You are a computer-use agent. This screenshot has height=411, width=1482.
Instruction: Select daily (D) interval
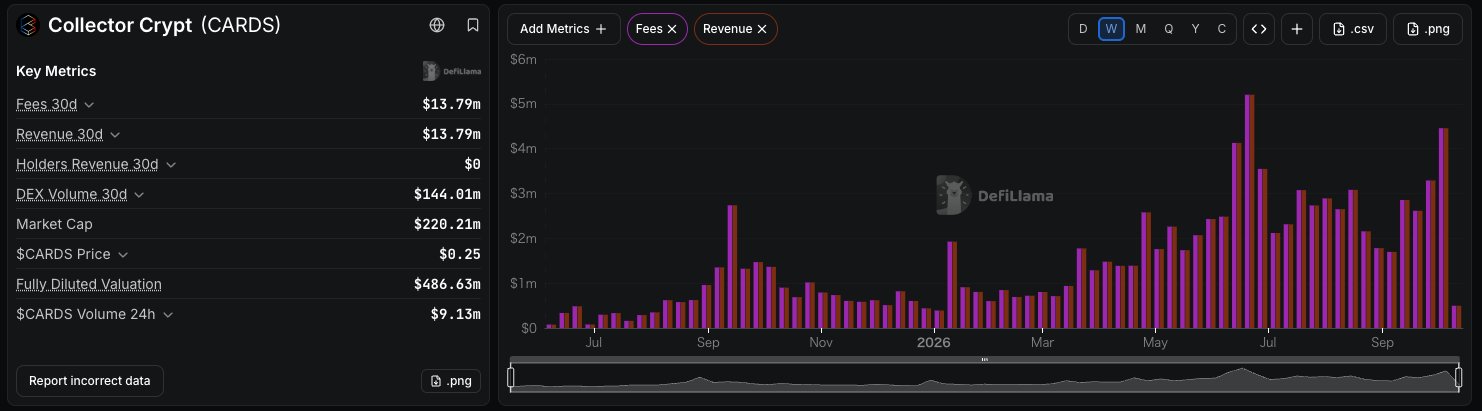[x=1083, y=29]
